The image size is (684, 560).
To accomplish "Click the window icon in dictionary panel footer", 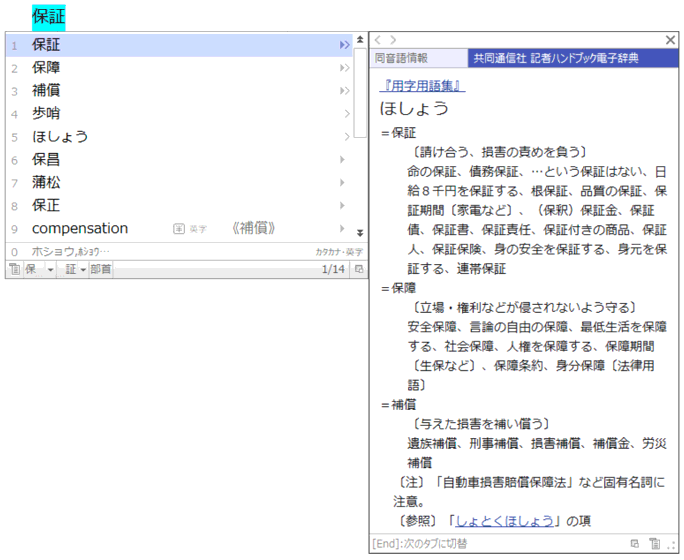I will [634, 543].
